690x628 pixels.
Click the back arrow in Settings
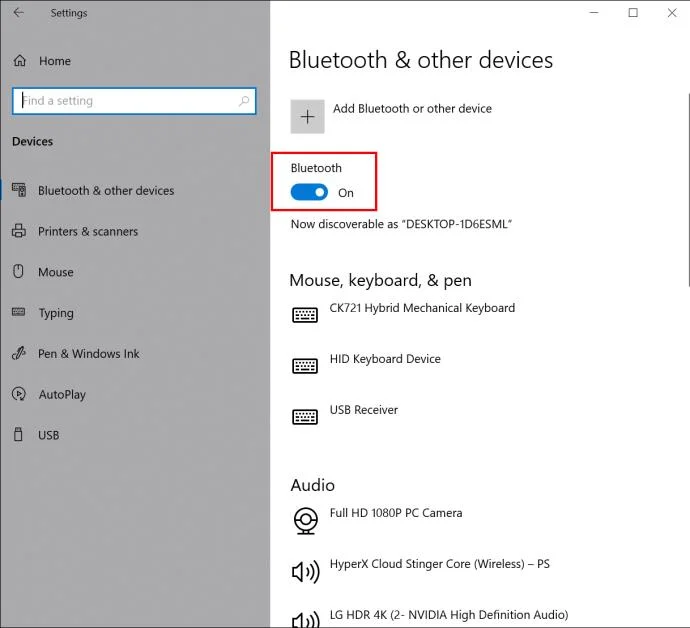(18, 13)
